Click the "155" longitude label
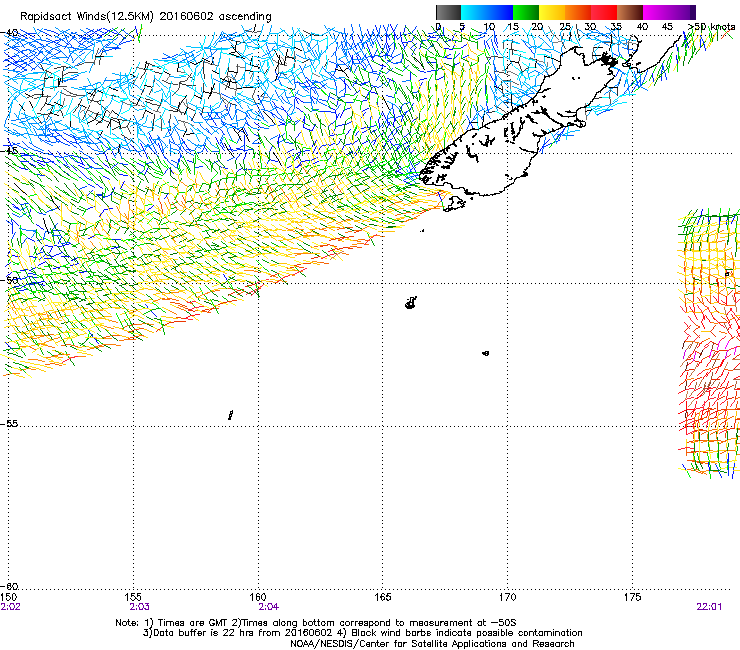 [134, 597]
